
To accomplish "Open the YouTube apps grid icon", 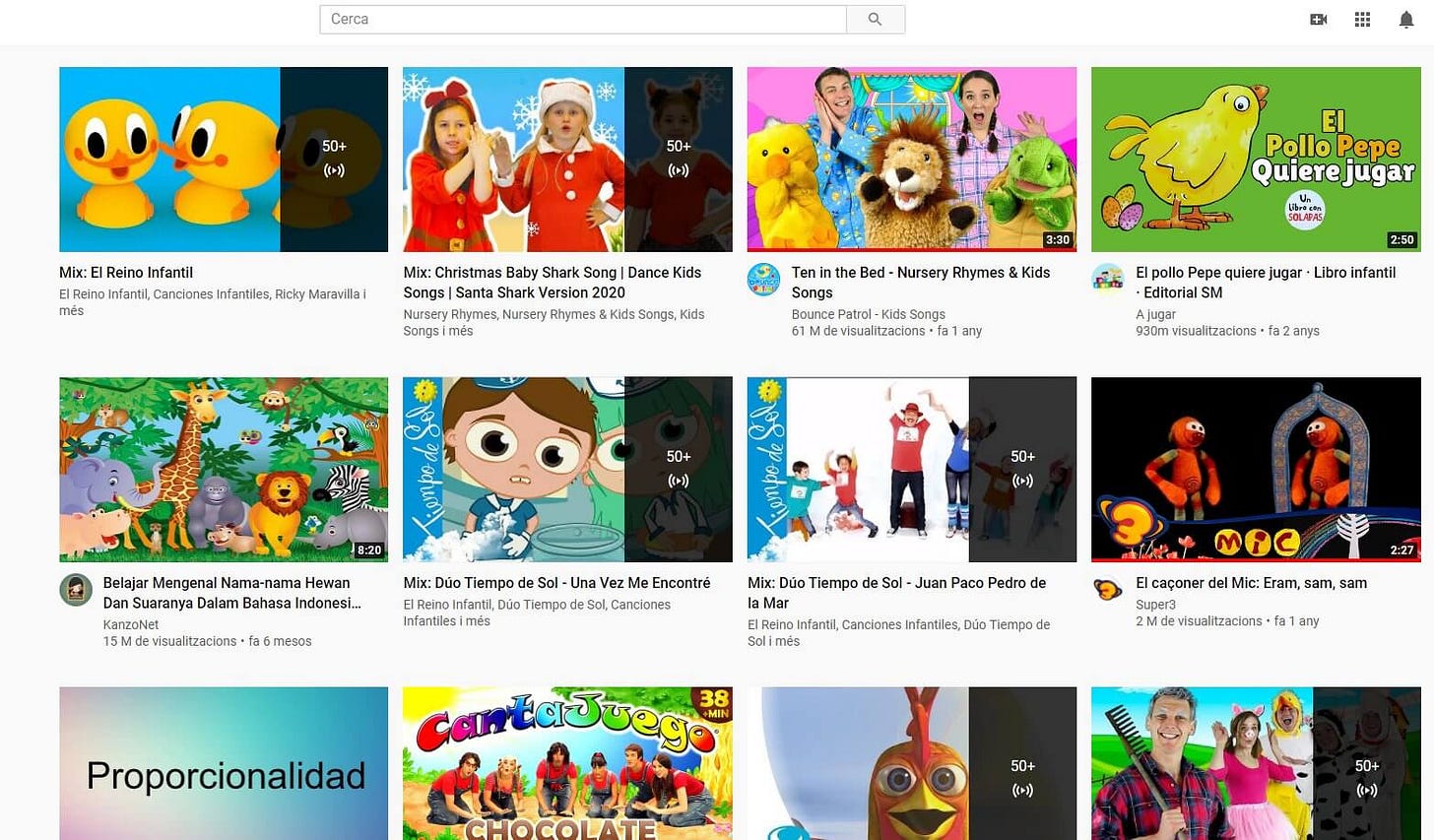I will (x=1362, y=19).
